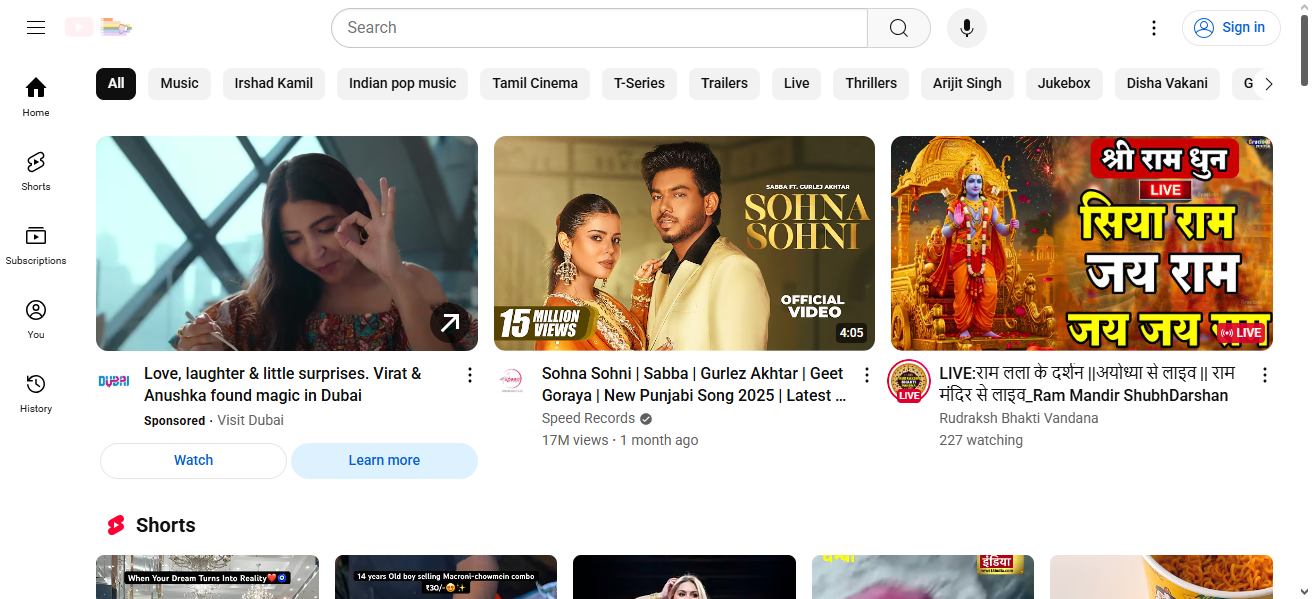The image size is (1312, 599).
Task: Open Subscriptions in the sidebar
Action: pos(36,245)
